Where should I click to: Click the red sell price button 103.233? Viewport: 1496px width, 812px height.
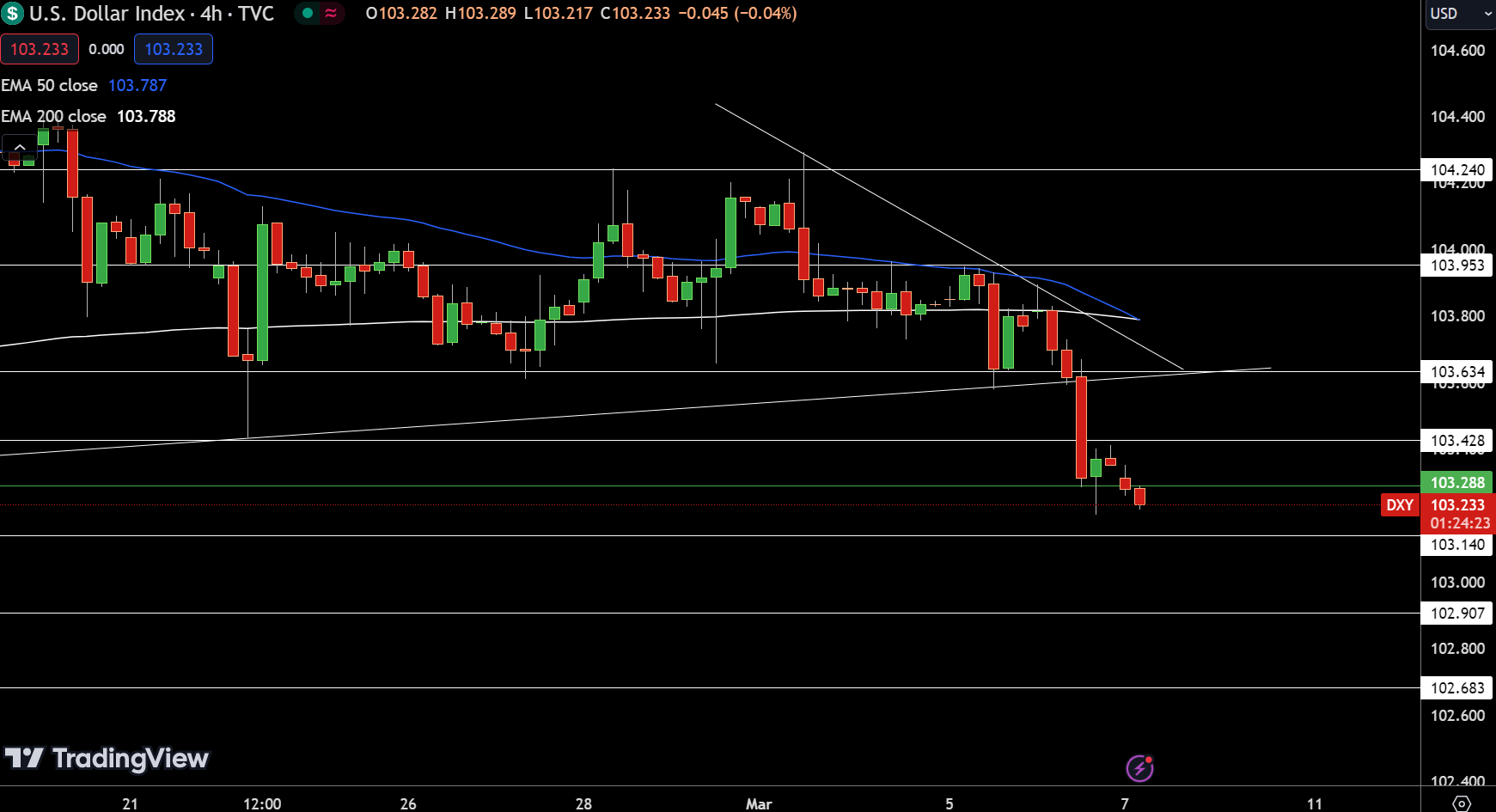pyautogui.click(x=40, y=49)
